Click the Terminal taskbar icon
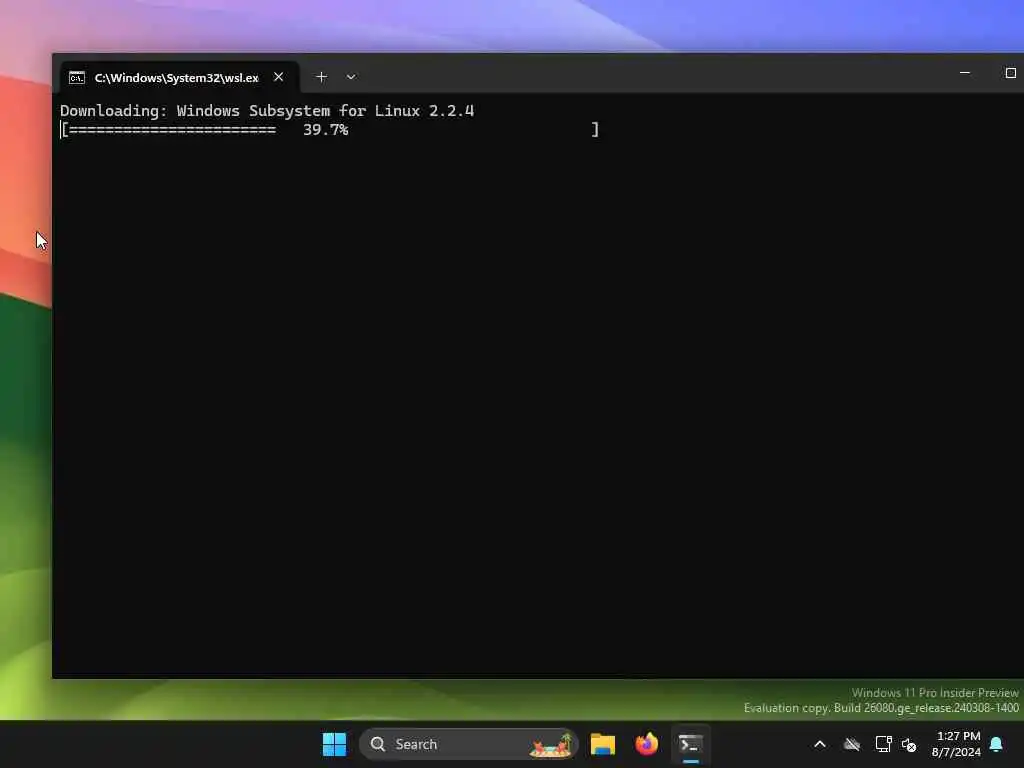1024x768 pixels. pyautogui.click(x=690, y=744)
